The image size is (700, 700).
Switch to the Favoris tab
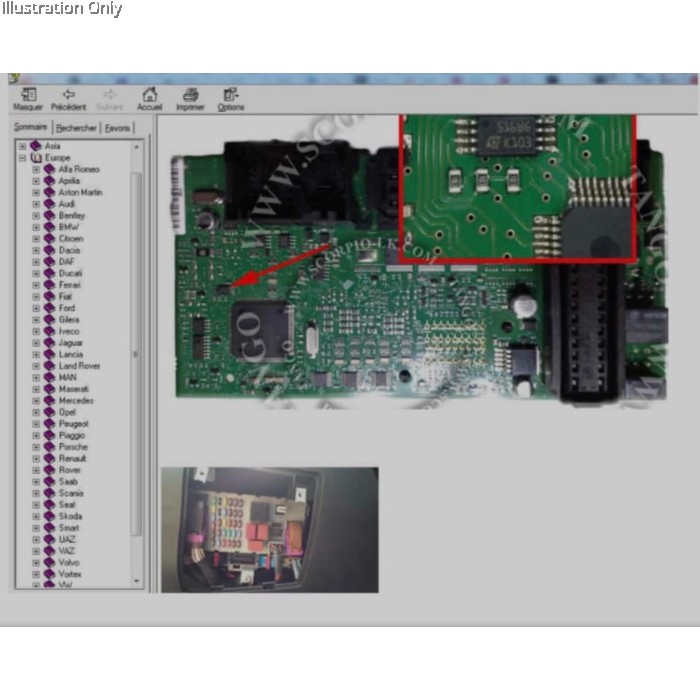118,128
